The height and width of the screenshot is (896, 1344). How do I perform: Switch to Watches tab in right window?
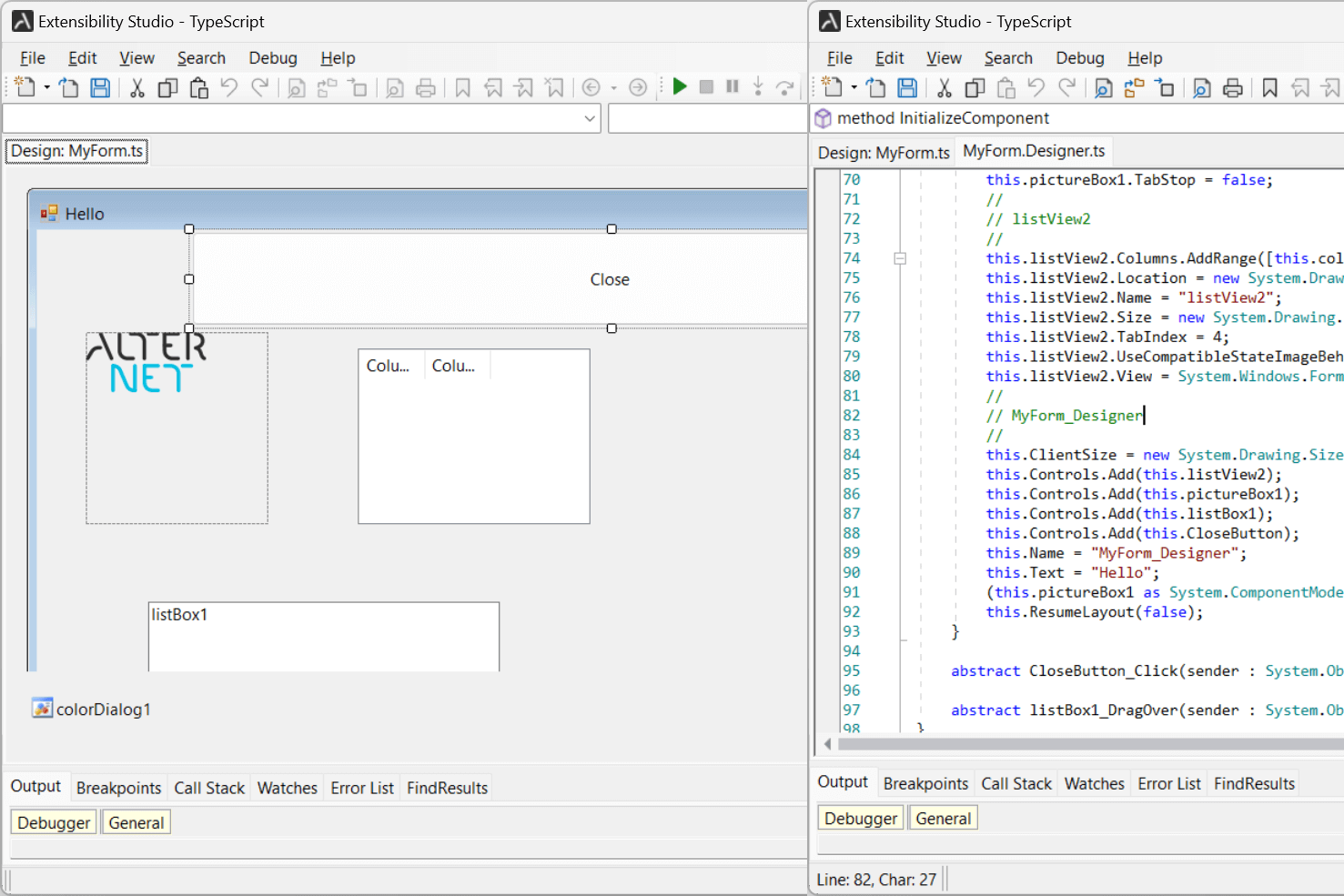pyautogui.click(x=1095, y=783)
